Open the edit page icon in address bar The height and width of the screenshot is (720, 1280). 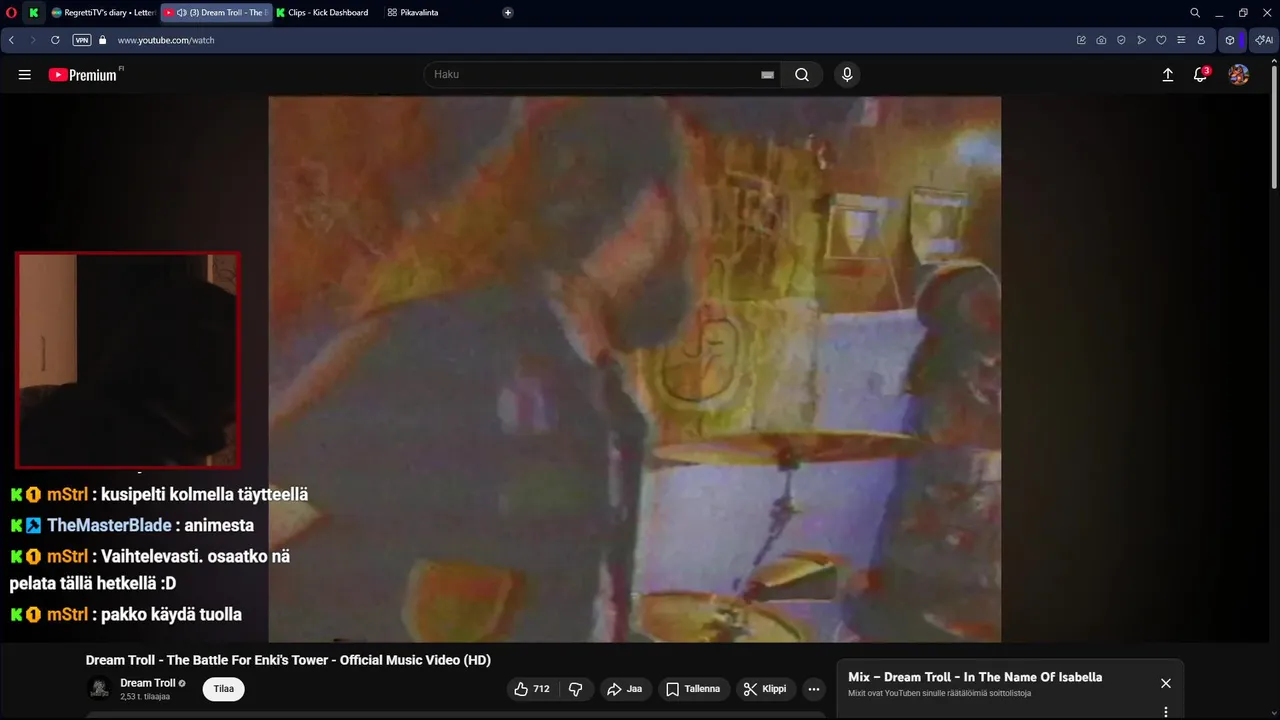(1081, 40)
